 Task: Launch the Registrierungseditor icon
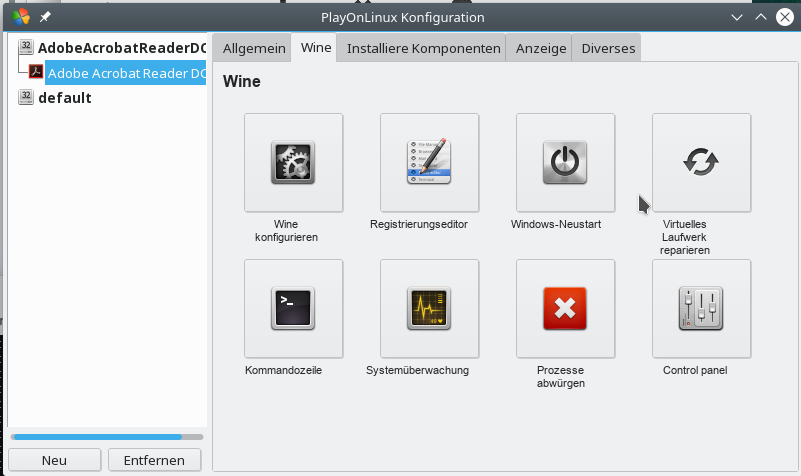(x=429, y=162)
